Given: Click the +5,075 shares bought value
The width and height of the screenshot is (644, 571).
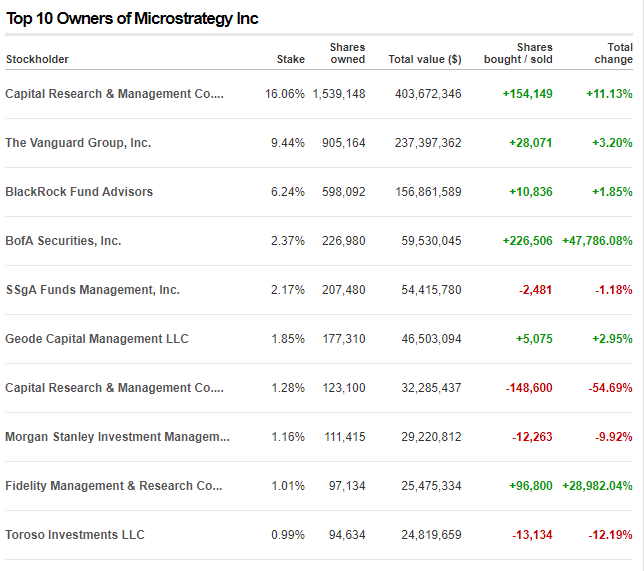Looking at the screenshot, I should 534,339.
